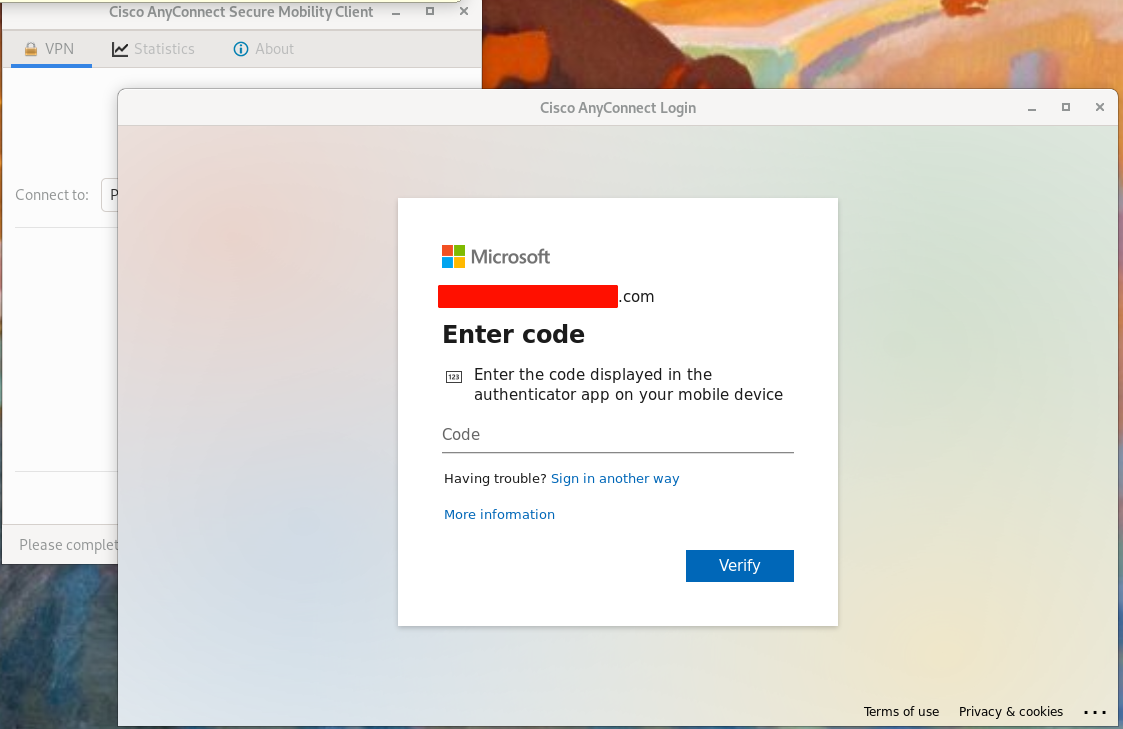Open the three-dots more options menu
The image size is (1123, 729).
(x=1094, y=712)
